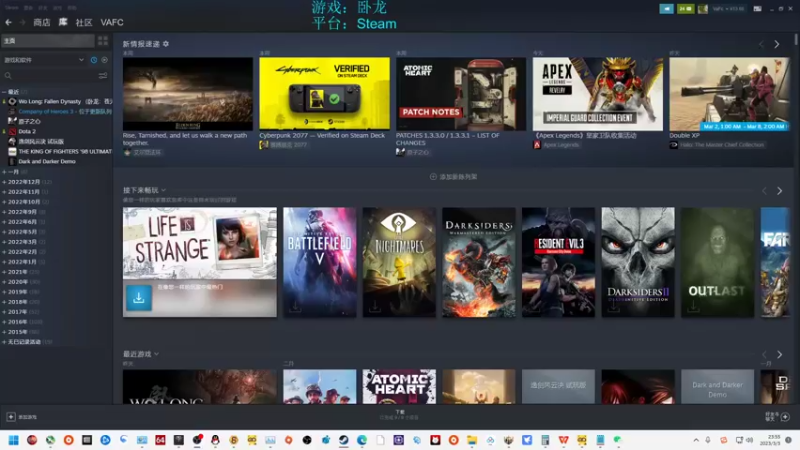Show previous Play Next games arrow
This screenshot has height=450, width=800.
(764, 191)
